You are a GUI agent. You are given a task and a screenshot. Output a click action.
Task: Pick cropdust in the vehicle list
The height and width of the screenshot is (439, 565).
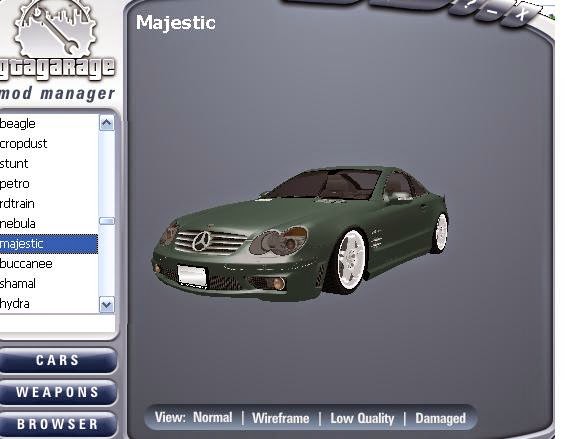49,144
